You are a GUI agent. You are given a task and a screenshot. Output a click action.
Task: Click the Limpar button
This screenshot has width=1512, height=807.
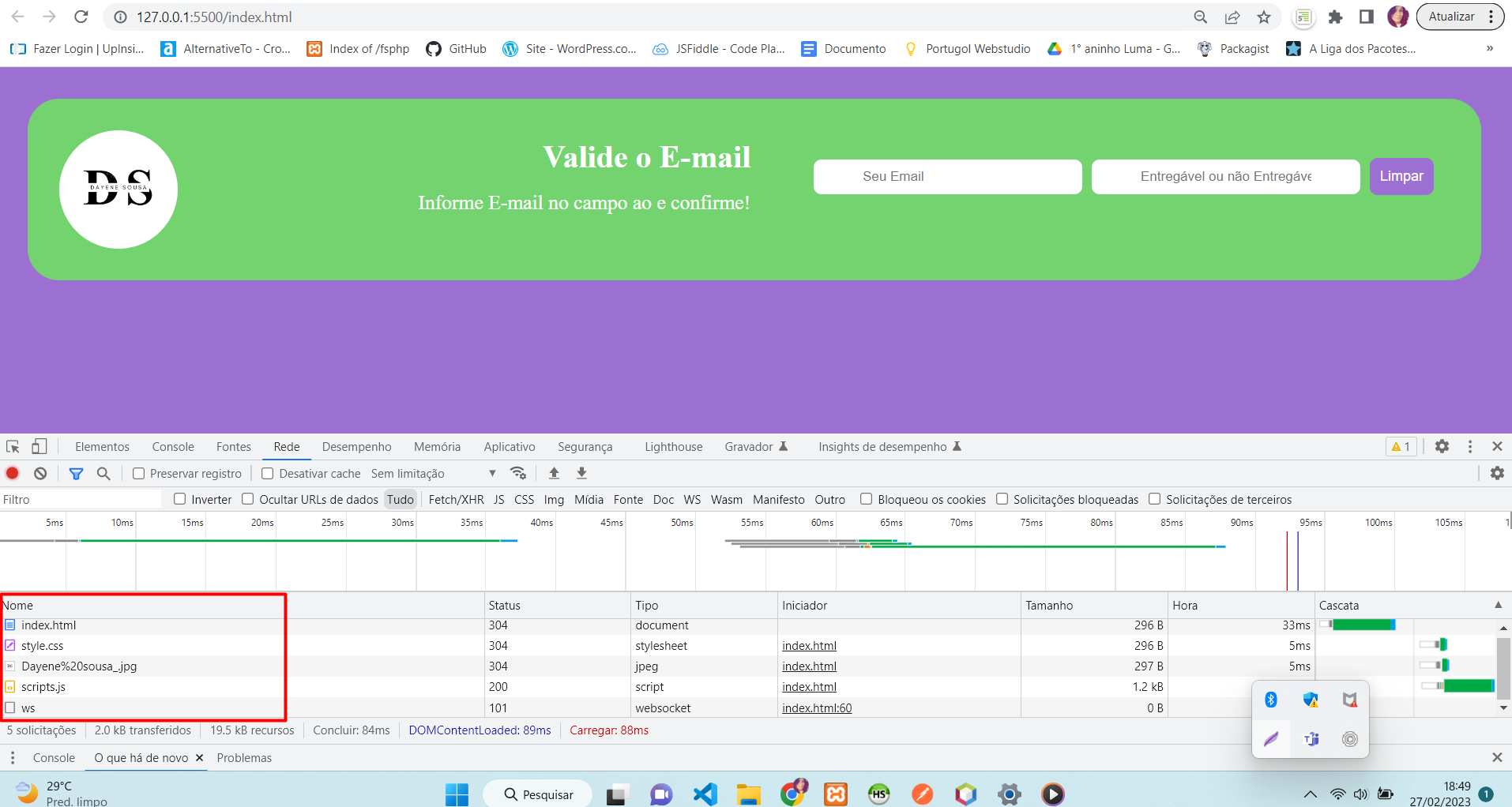(1401, 176)
